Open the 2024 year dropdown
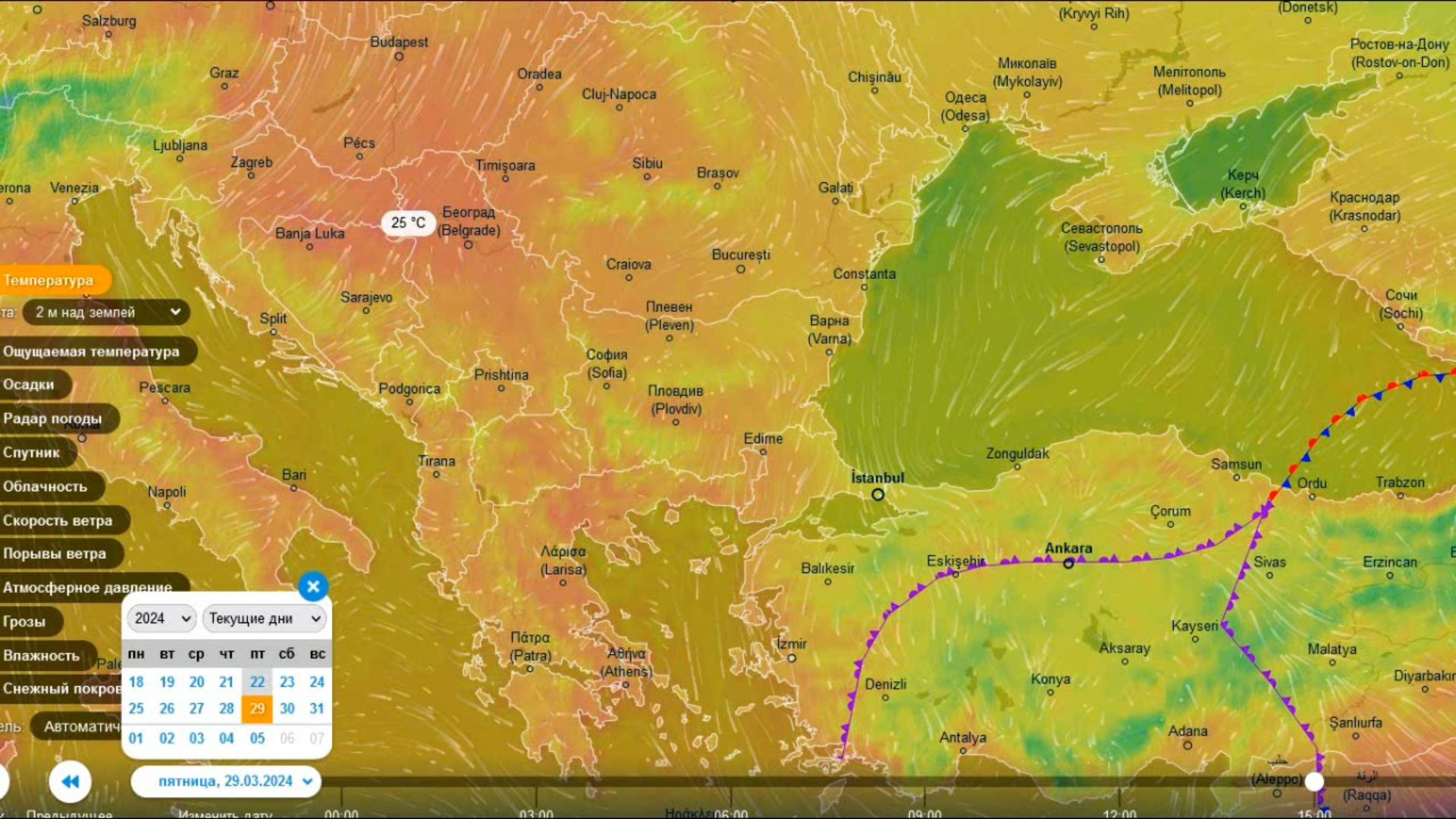 [162, 618]
